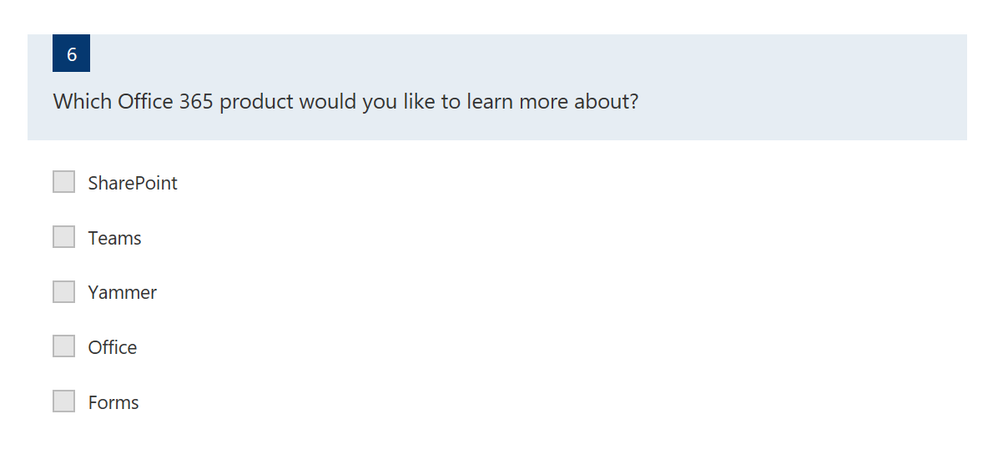Check the SharePoint checkbox
998x455 pixels.
point(64,181)
